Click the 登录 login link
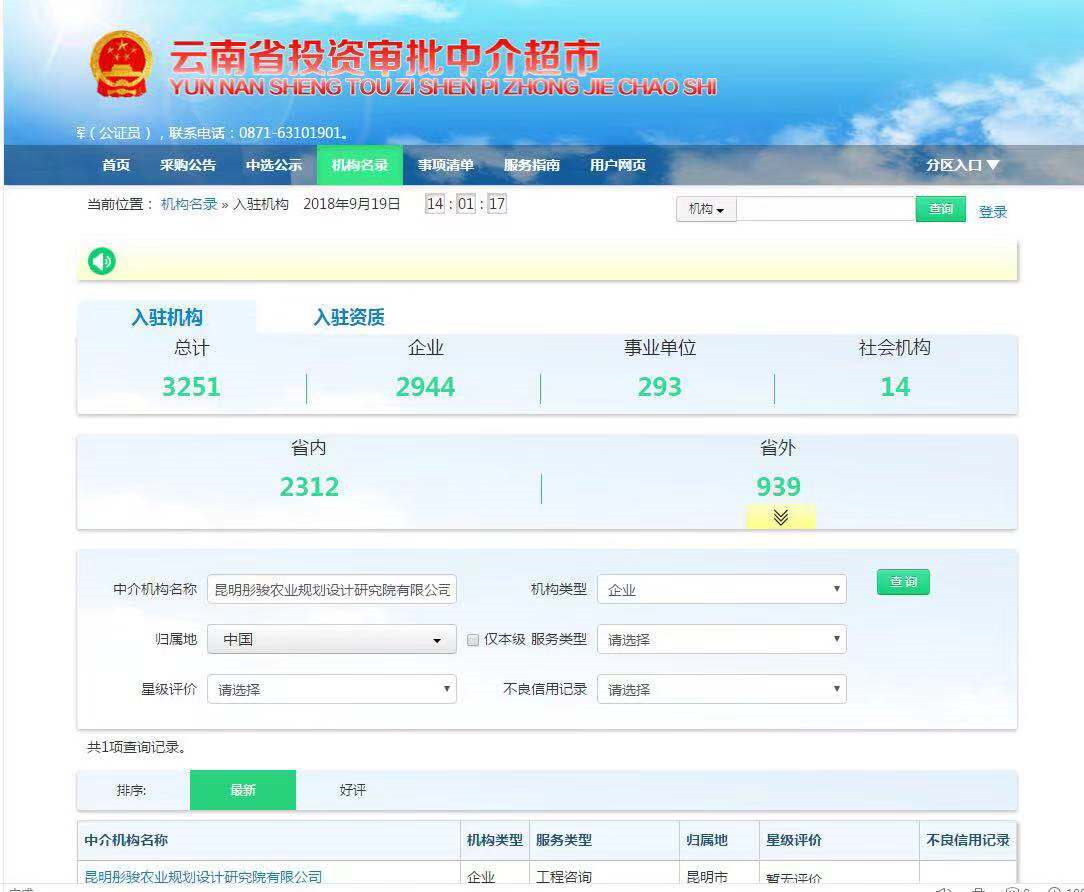Viewport: 1084px width, 892px height. [993, 211]
